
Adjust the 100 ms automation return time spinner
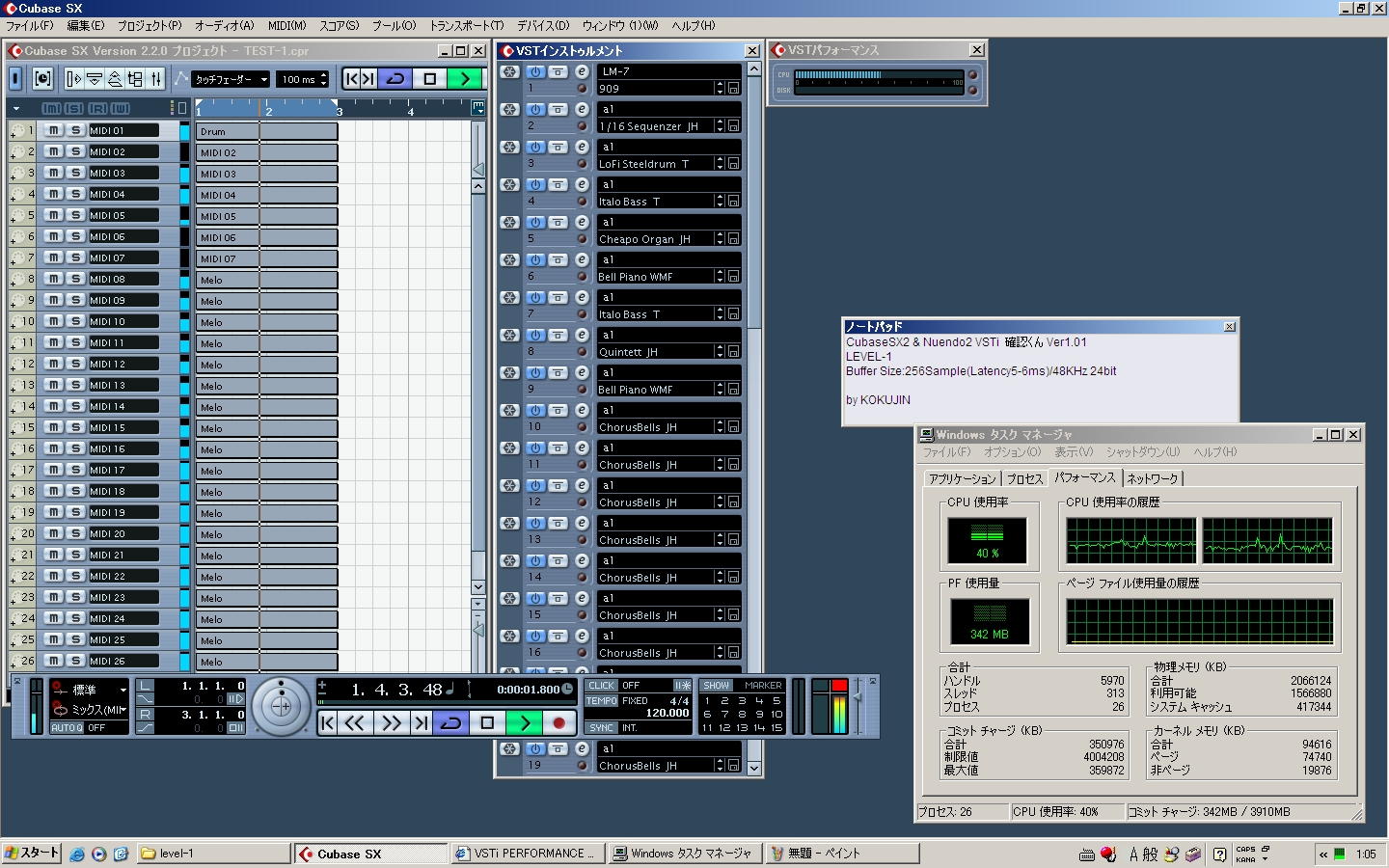[x=324, y=79]
